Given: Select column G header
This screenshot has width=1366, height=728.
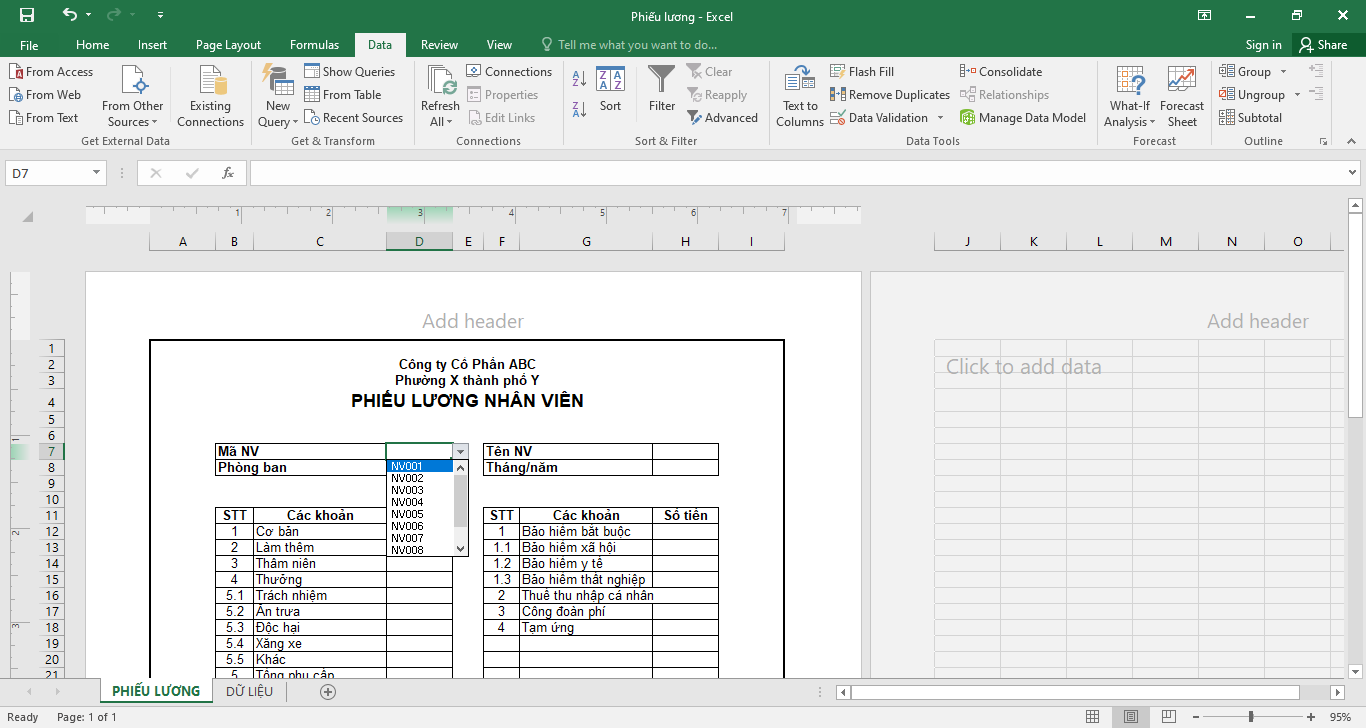Looking at the screenshot, I should pos(586,241).
